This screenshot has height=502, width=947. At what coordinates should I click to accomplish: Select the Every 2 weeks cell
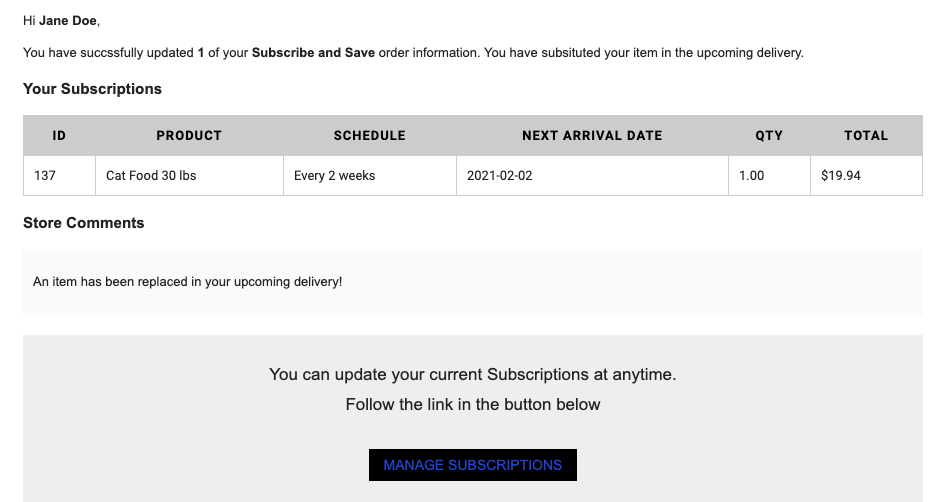coord(370,176)
